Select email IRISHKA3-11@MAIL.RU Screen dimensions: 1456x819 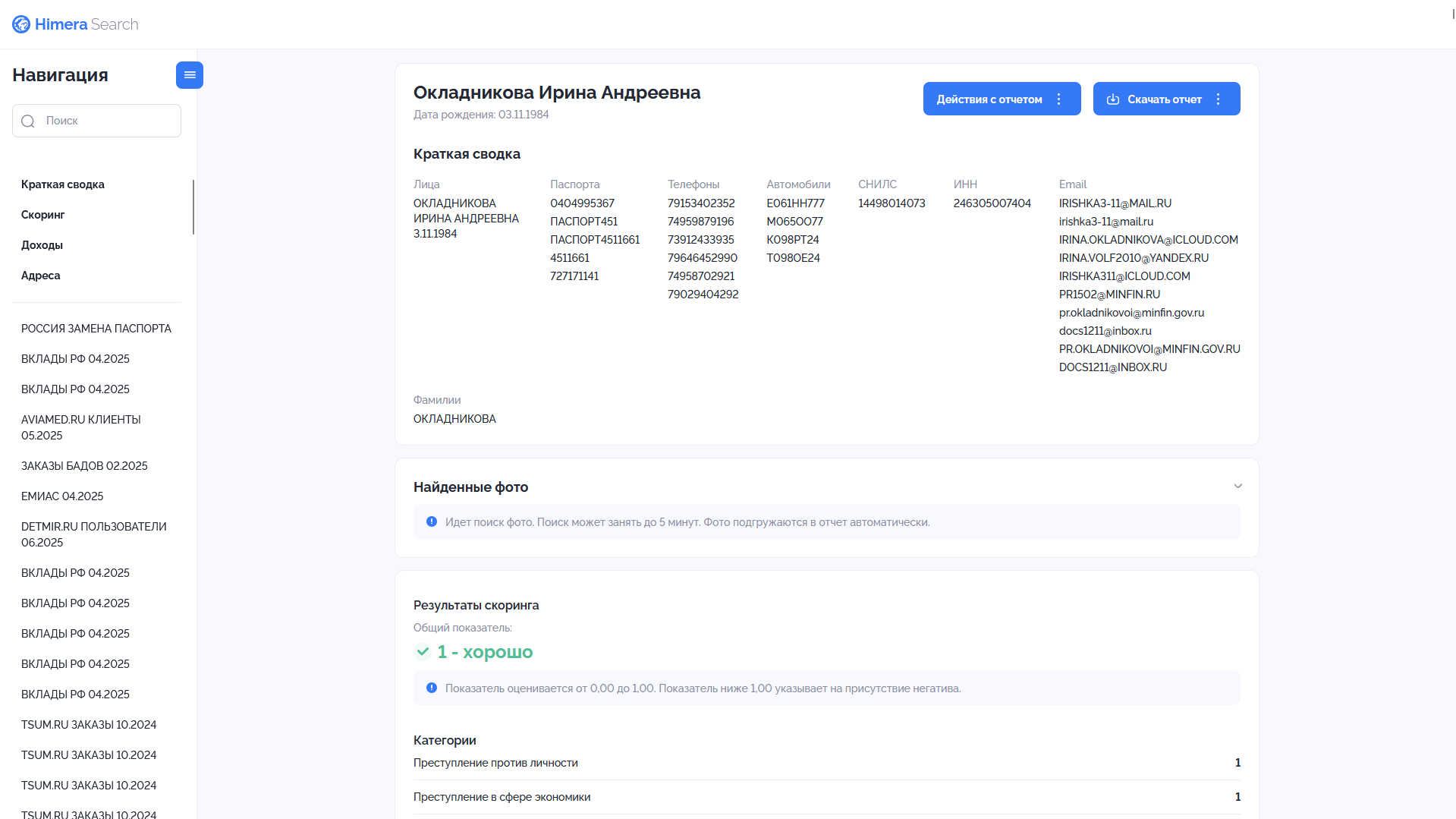[1115, 203]
